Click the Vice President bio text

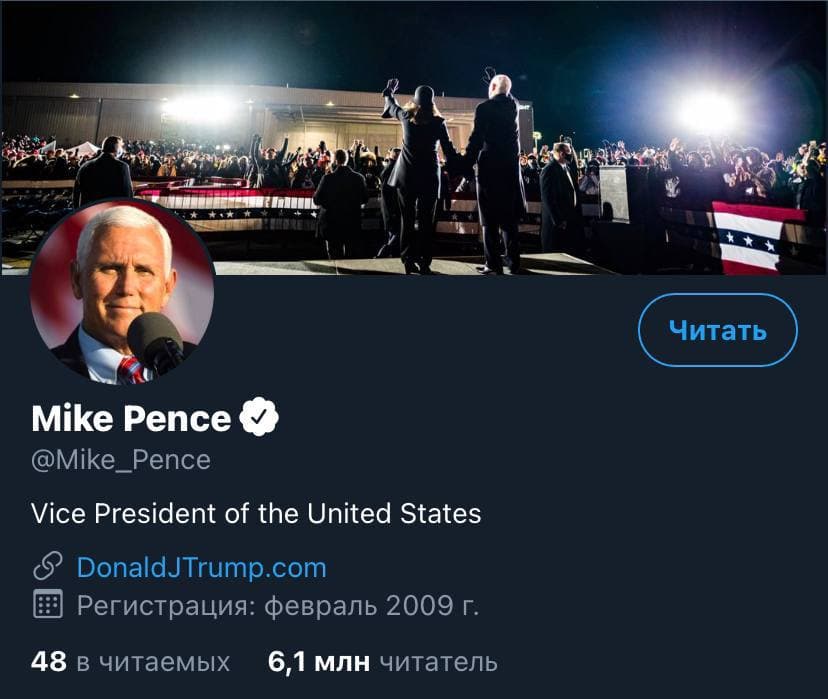pos(256,514)
